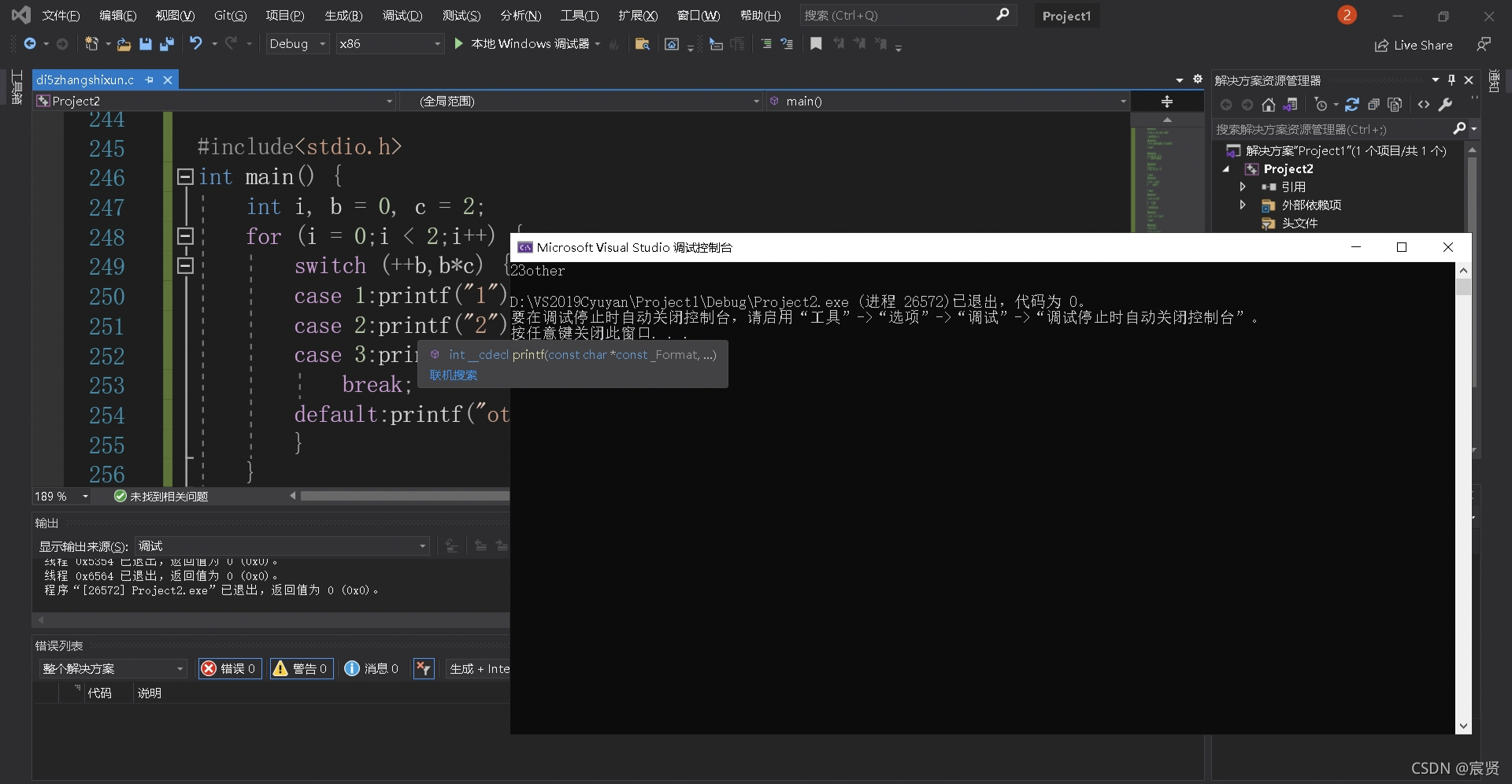Open the Edit menu
This screenshot has height=784, width=1512.
click(117, 15)
